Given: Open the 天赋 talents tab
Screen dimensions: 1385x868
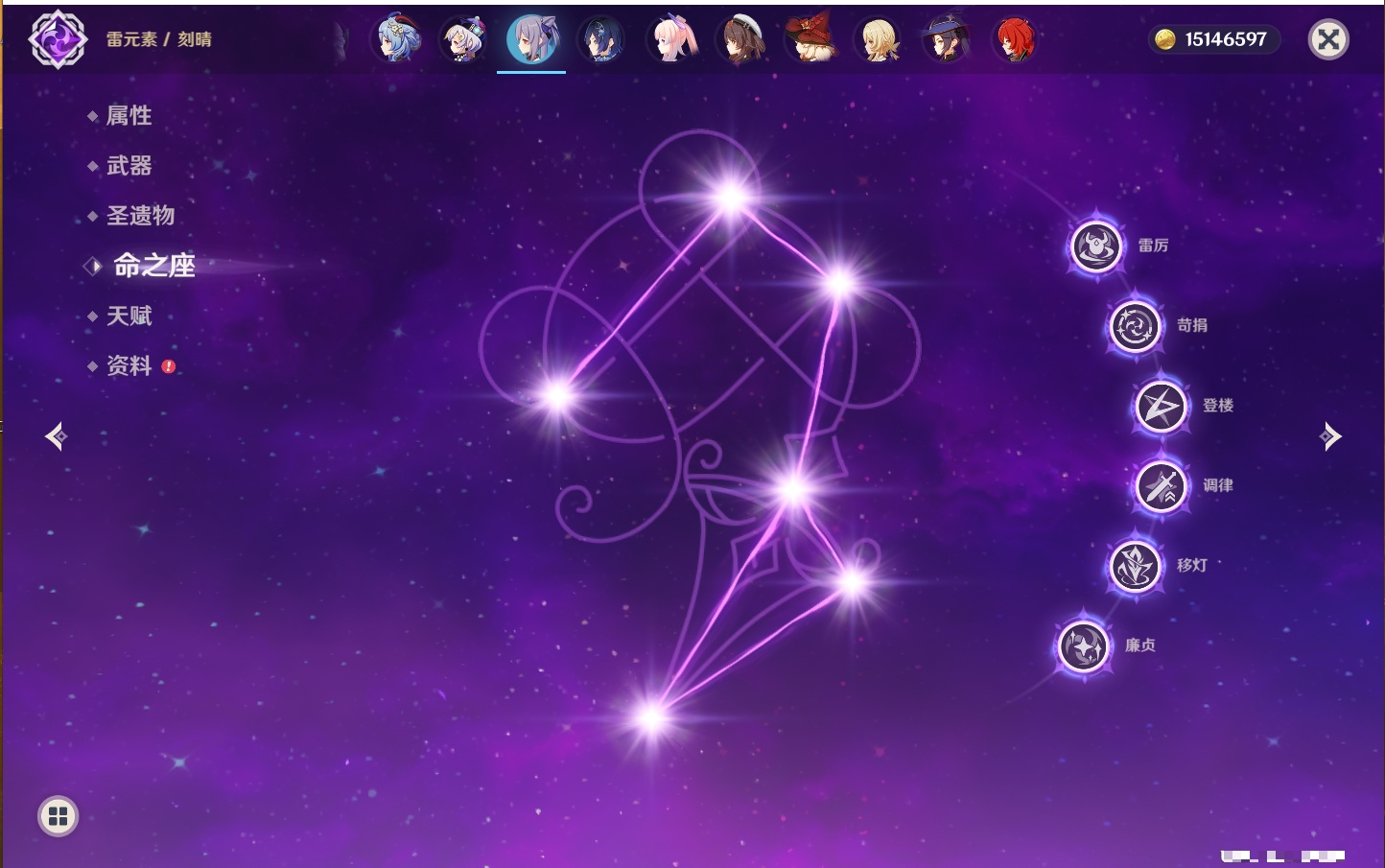Looking at the screenshot, I should pos(129,316).
